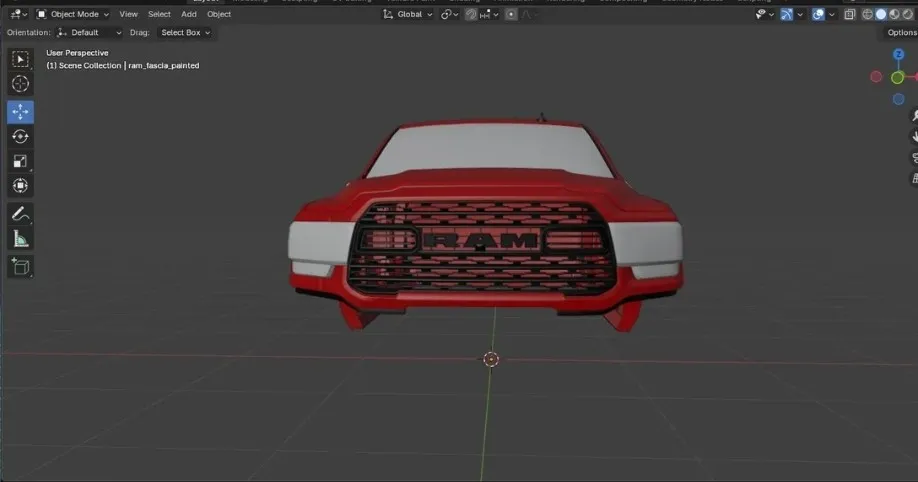Select the Rotate tool
The height and width of the screenshot is (482, 918).
[20, 136]
